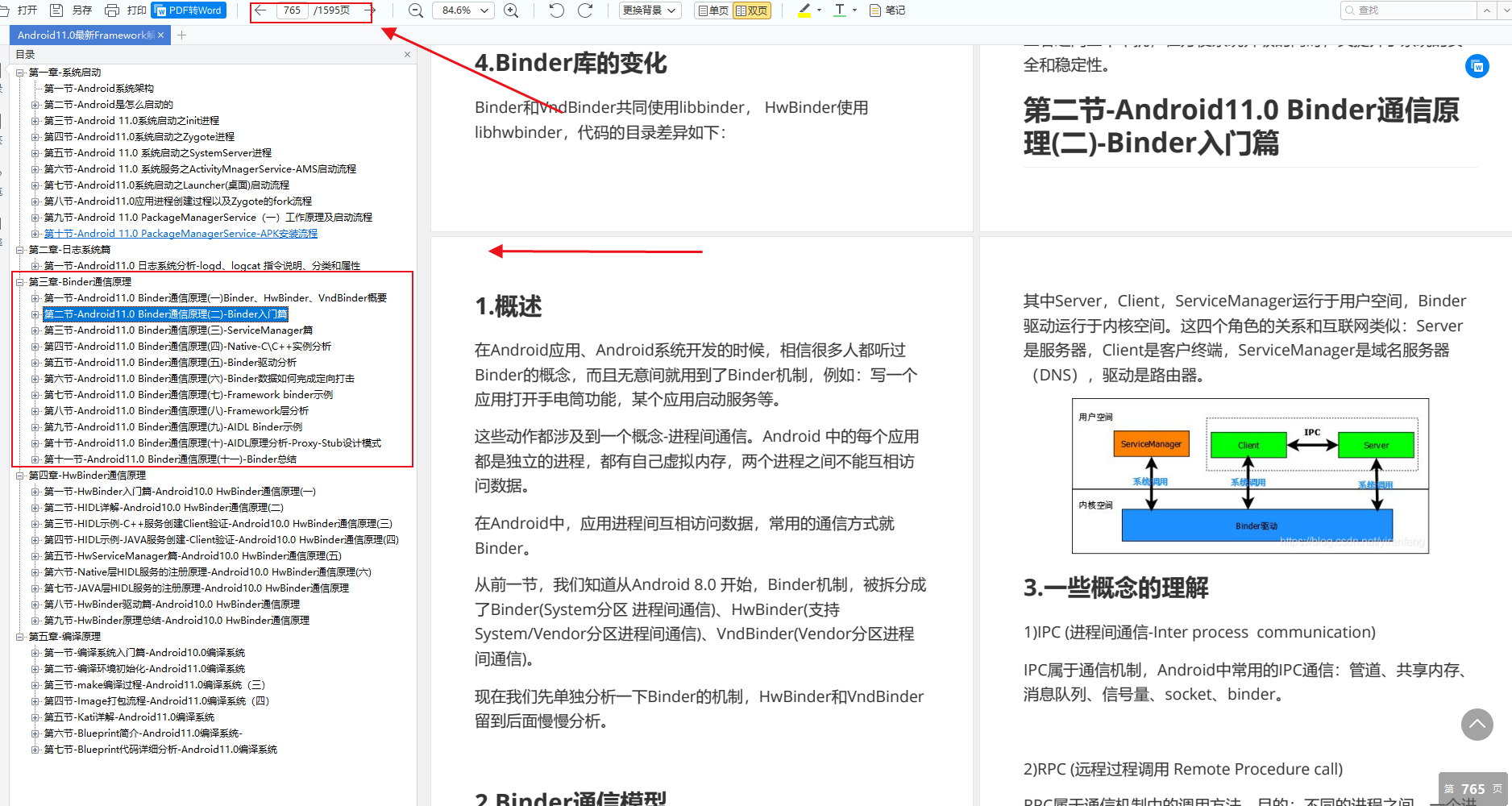Open 第一节-Android系统架构 outline entry
The height and width of the screenshot is (806, 1512).
[99, 89]
